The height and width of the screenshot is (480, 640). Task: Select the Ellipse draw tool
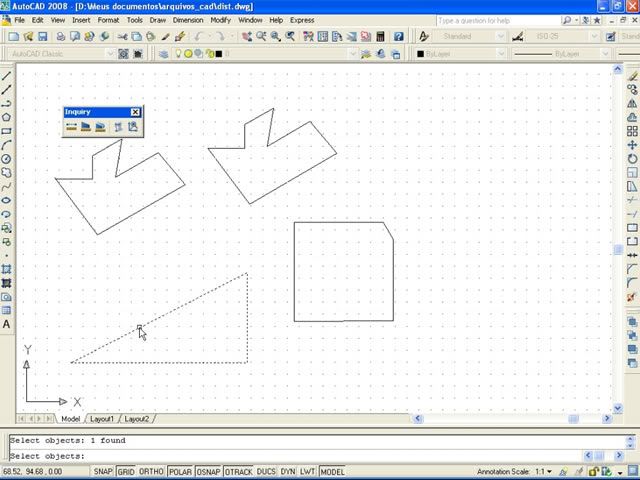(x=6, y=200)
